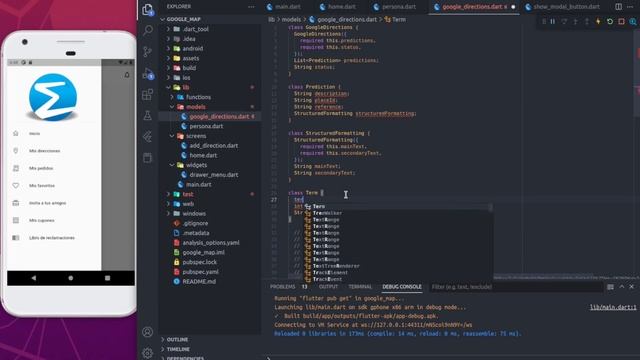Screen dimensions: 640x360
Task: Open the Extensions view
Action: pyautogui.click(x=148, y=95)
